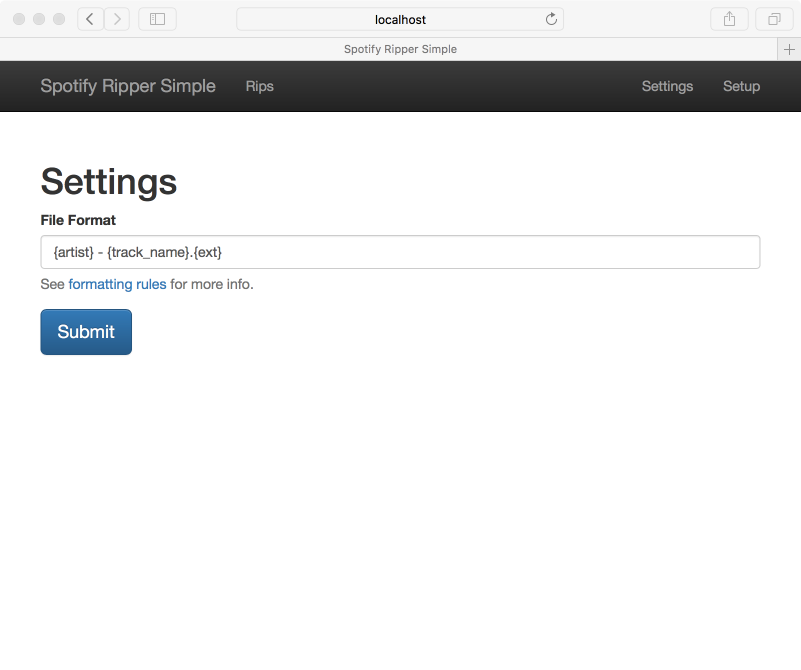This screenshot has height=670, width=801.
Task: Go forward with the browser forward arrow
Action: coord(117,19)
